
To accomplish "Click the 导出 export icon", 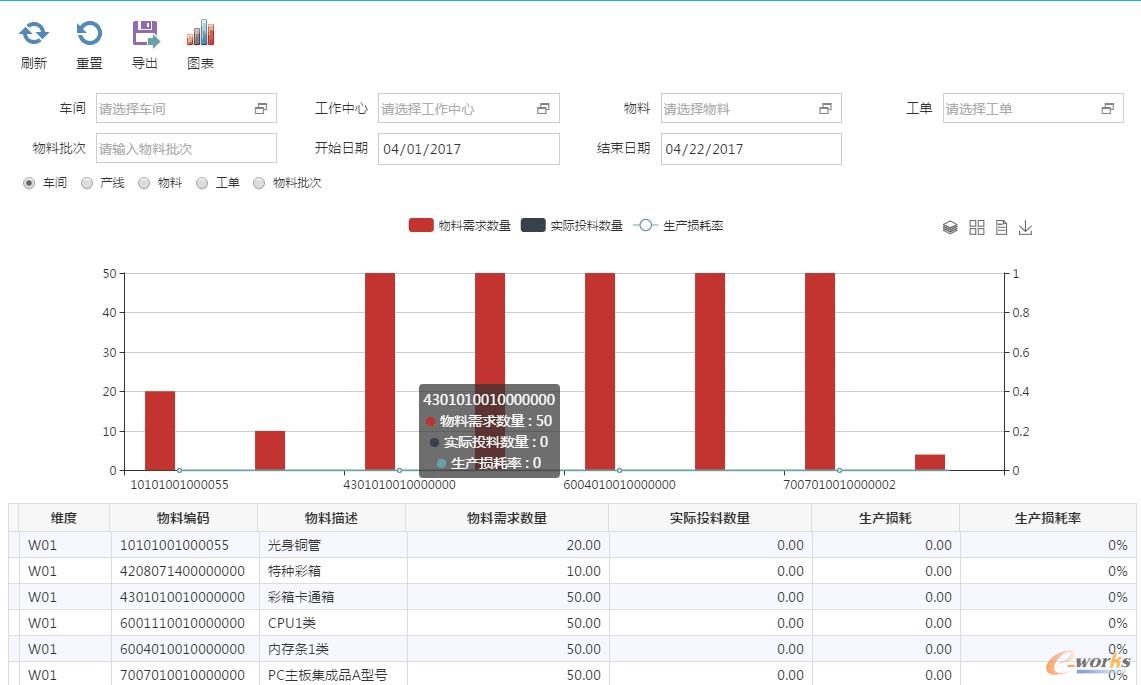I will [146, 34].
